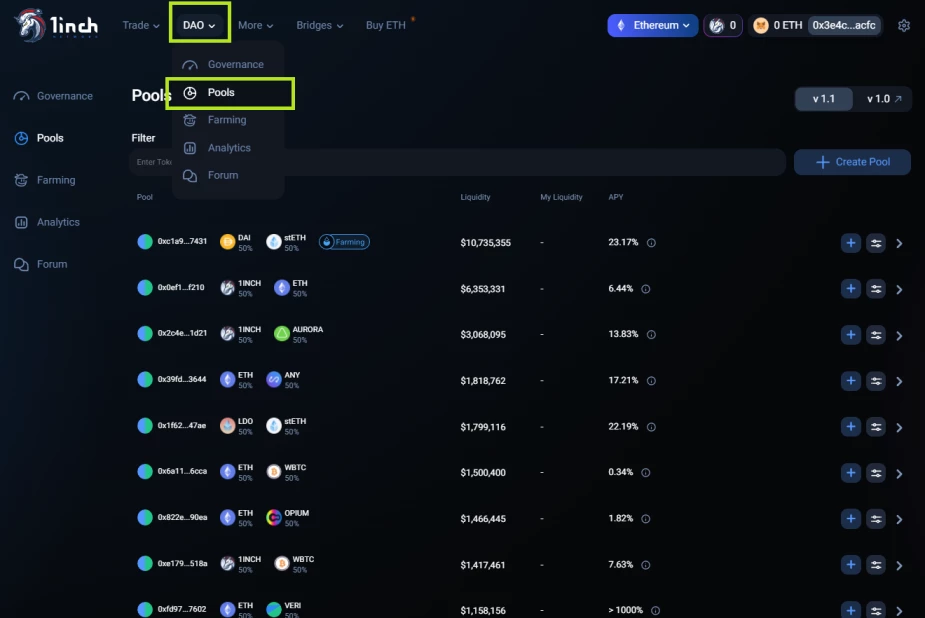The height and width of the screenshot is (618, 925).
Task: Show APY info for 0.34% pool
Action: point(645,472)
